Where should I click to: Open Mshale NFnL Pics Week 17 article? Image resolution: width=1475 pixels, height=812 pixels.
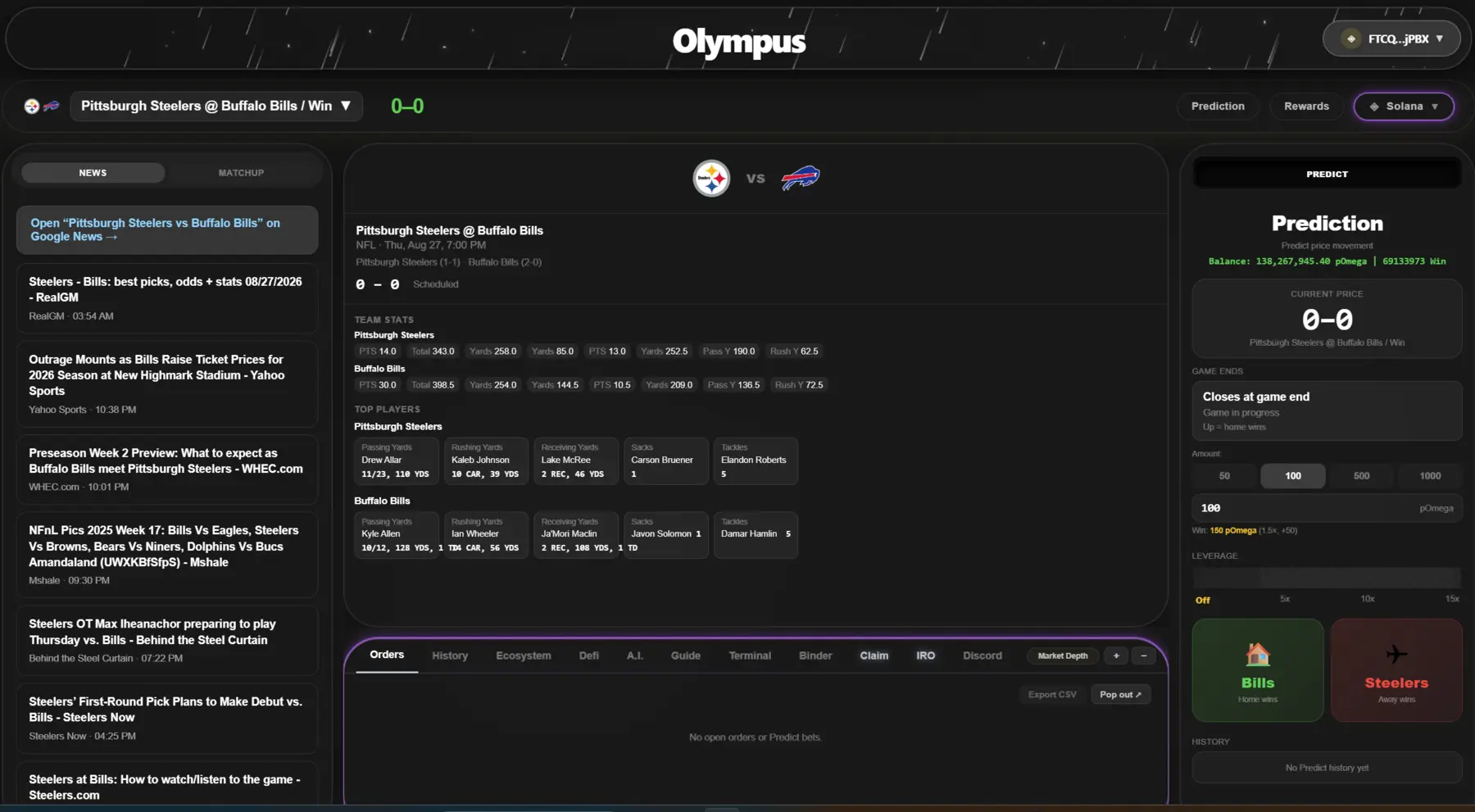click(167, 555)
